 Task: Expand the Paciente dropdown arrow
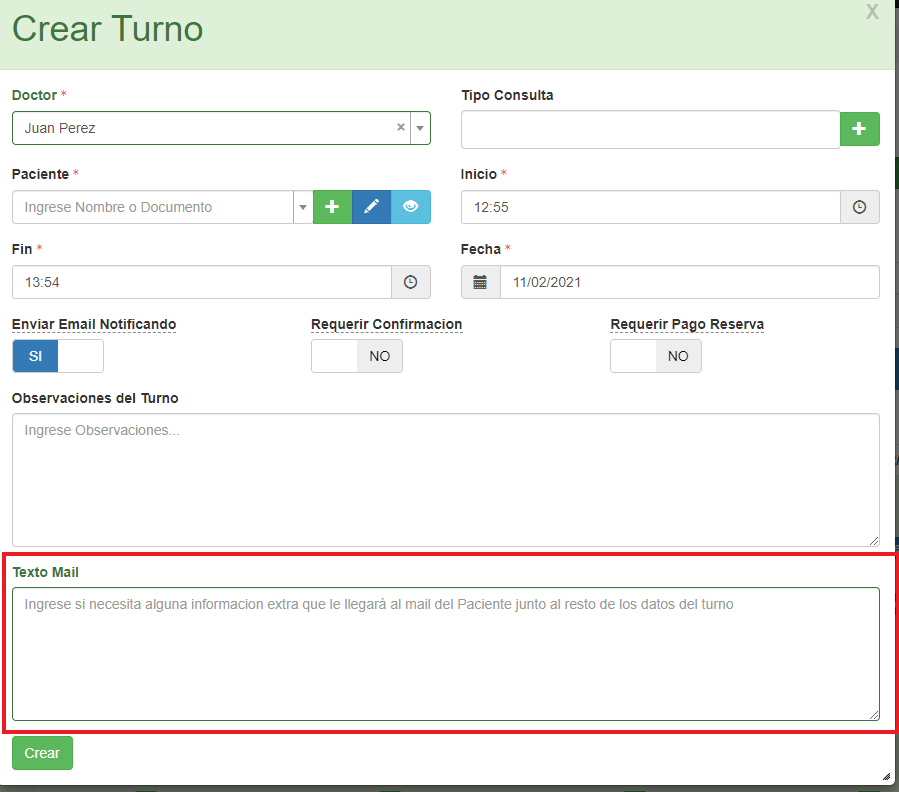tap(303, 207)
